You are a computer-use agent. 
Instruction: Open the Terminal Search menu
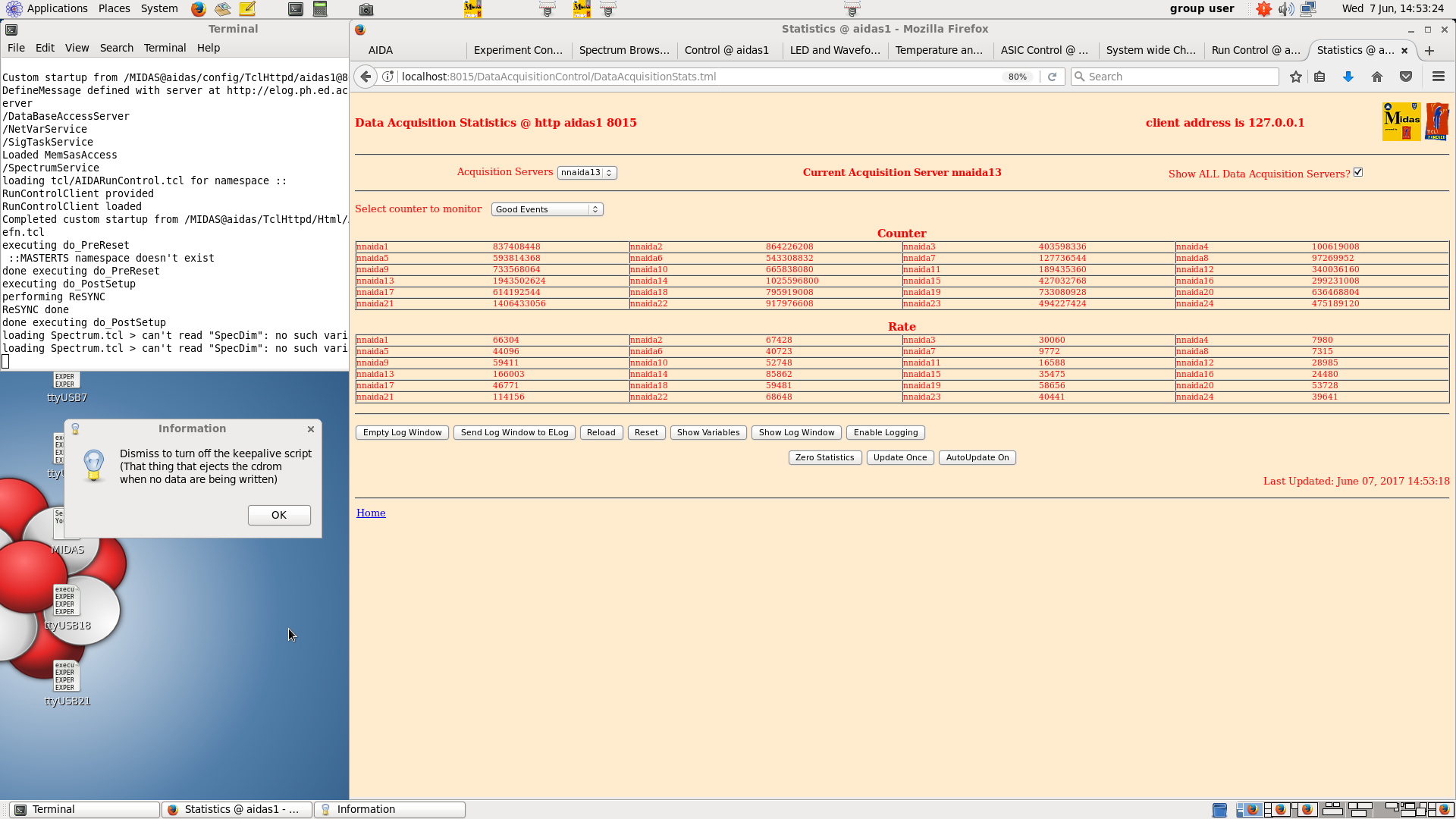click(x=116, y=48)
